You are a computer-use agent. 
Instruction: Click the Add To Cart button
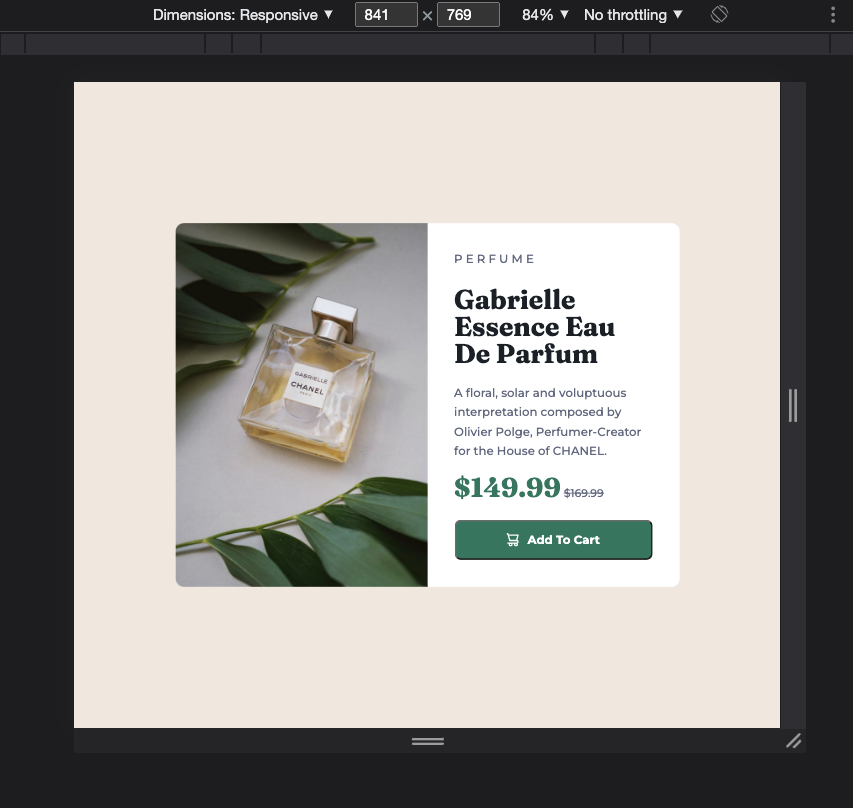tap(553, 540)
